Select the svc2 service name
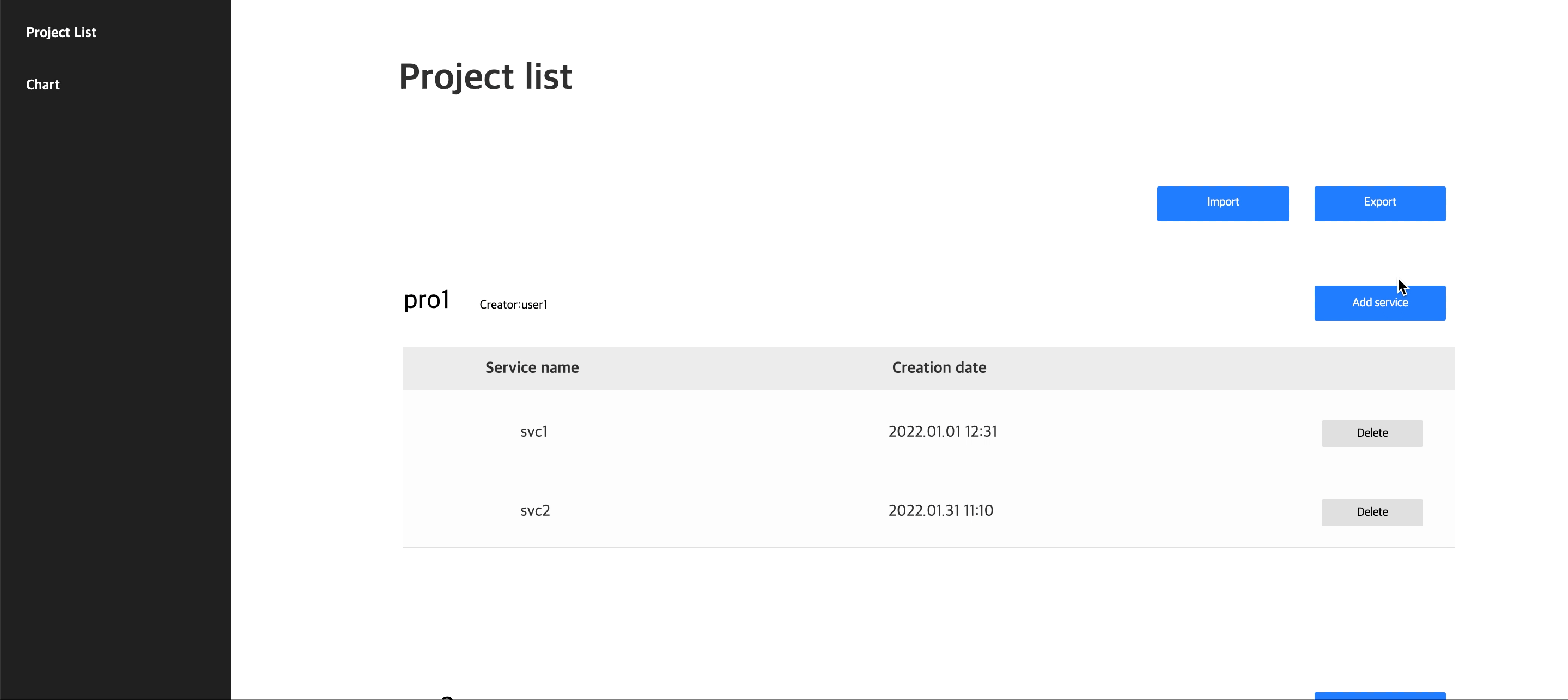The image size is (1568, 700). pos(534,510)
